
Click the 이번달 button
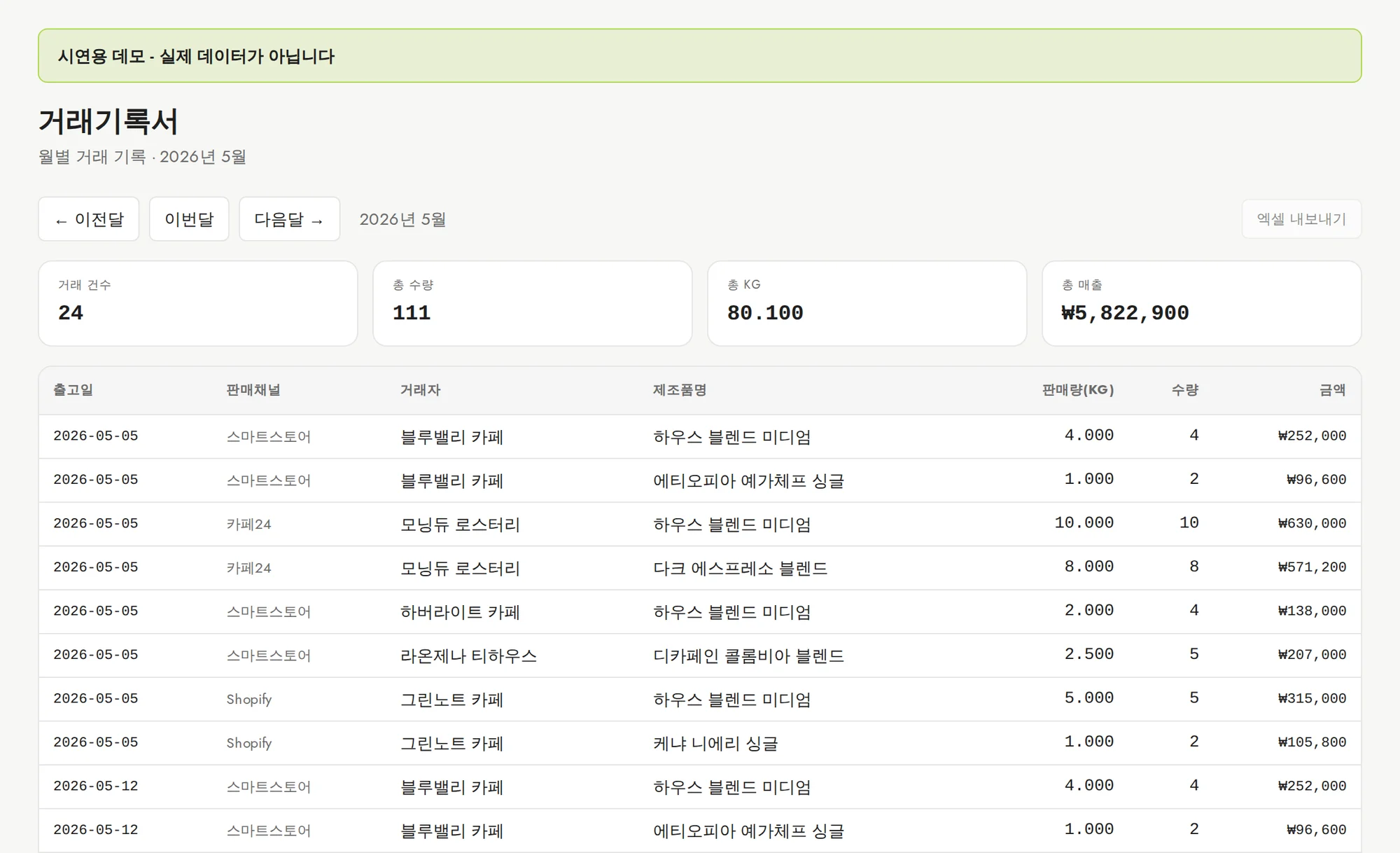[x=189, y=219]
